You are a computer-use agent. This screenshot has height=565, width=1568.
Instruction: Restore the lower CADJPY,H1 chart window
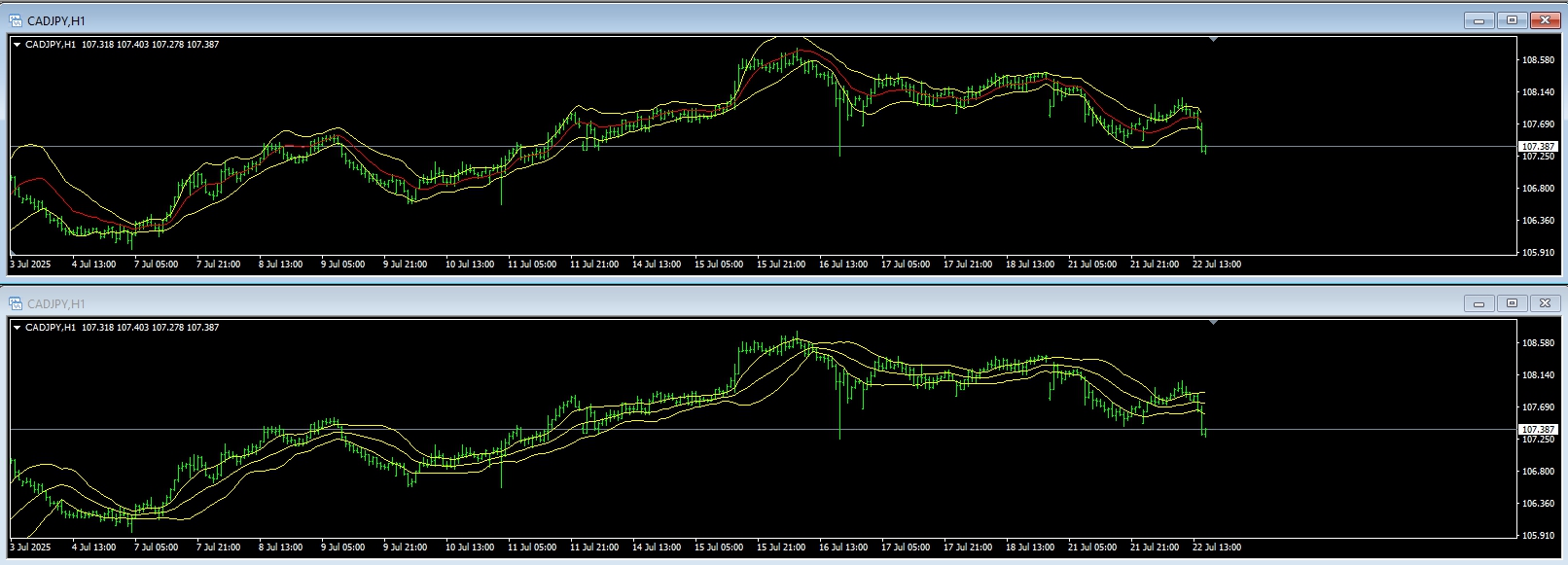[x=1512, y=303]
